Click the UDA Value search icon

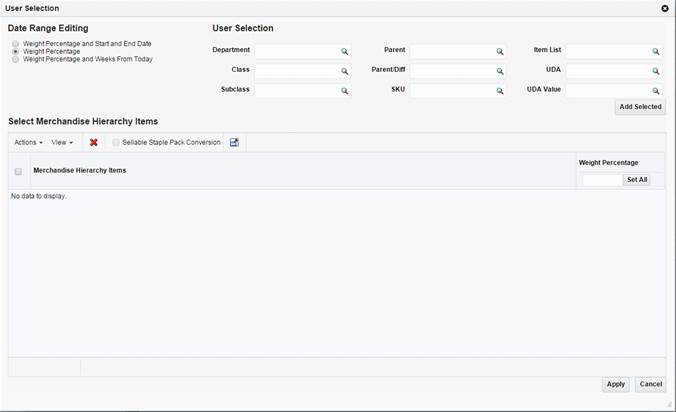coord(656,91)
